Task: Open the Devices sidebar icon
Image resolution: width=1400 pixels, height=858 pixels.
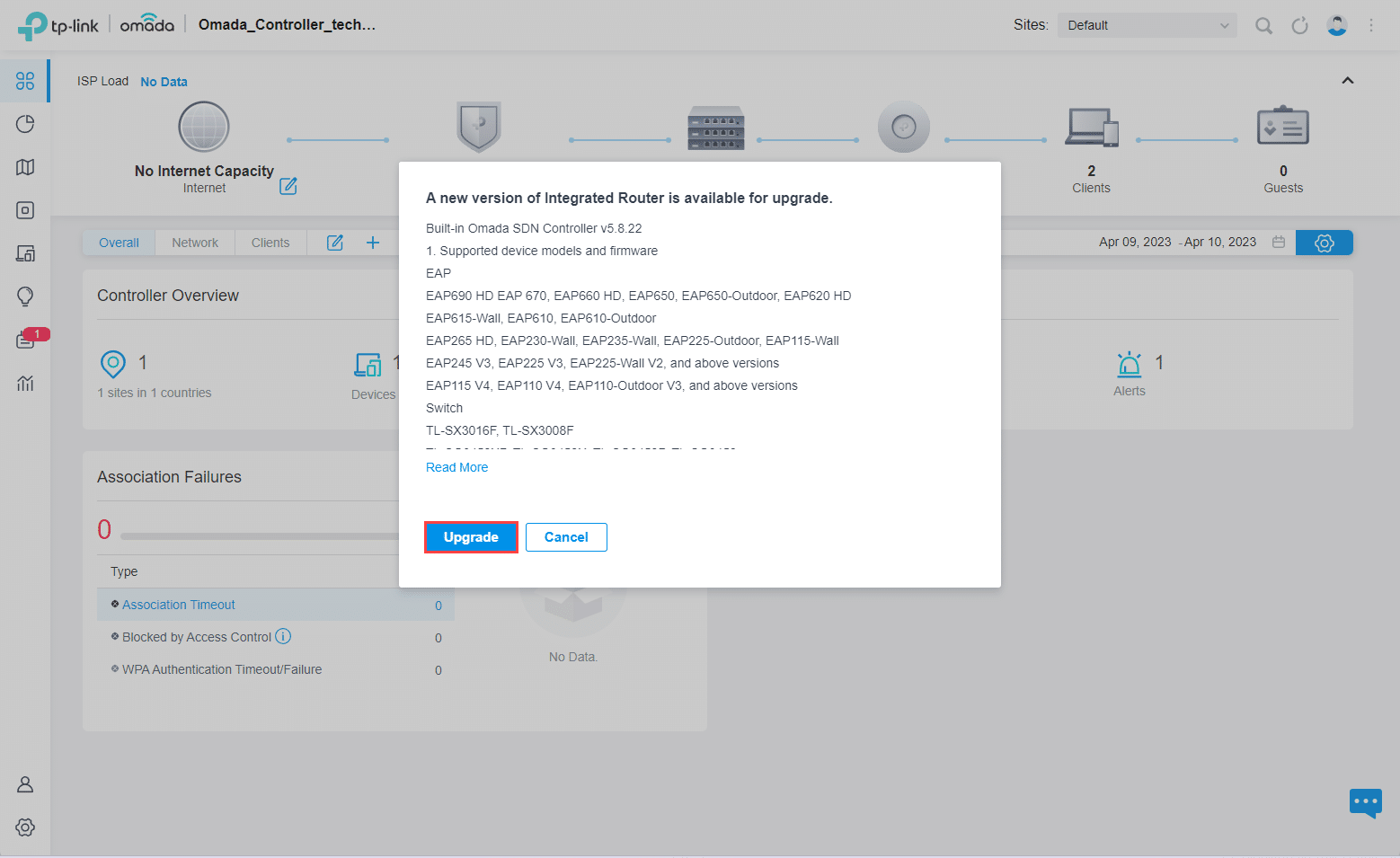Action: click(x=25, y=210)
